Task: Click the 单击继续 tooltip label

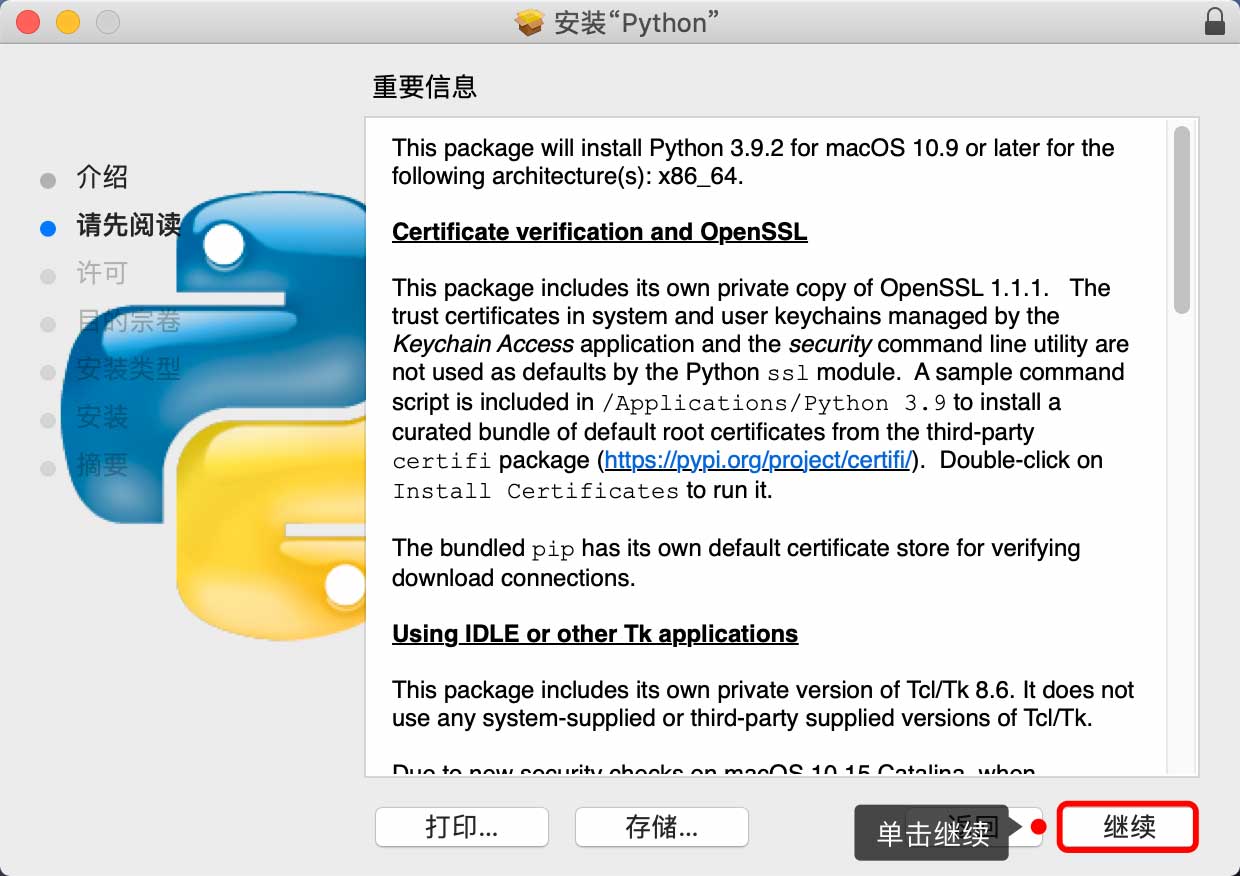Action: (x=932, y=833)
